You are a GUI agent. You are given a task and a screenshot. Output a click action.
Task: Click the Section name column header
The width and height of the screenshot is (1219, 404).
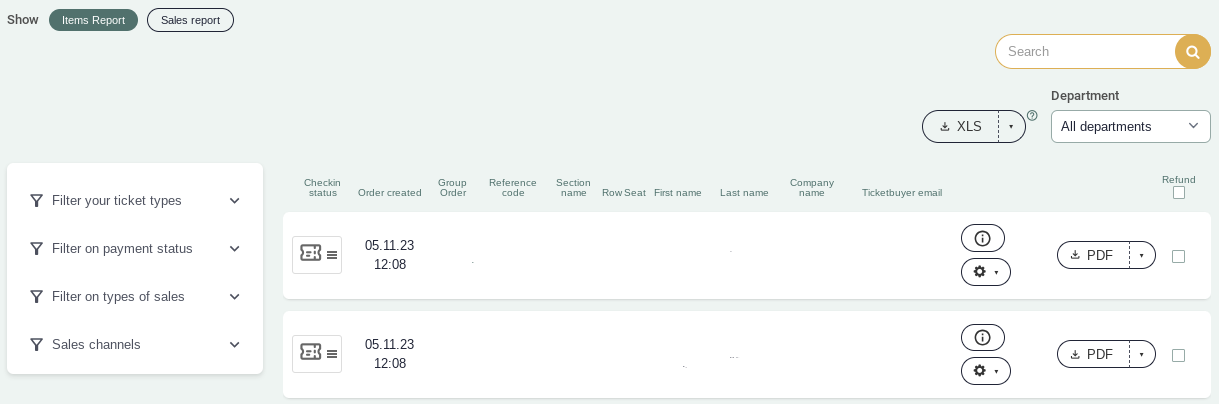tap(573, 187)
